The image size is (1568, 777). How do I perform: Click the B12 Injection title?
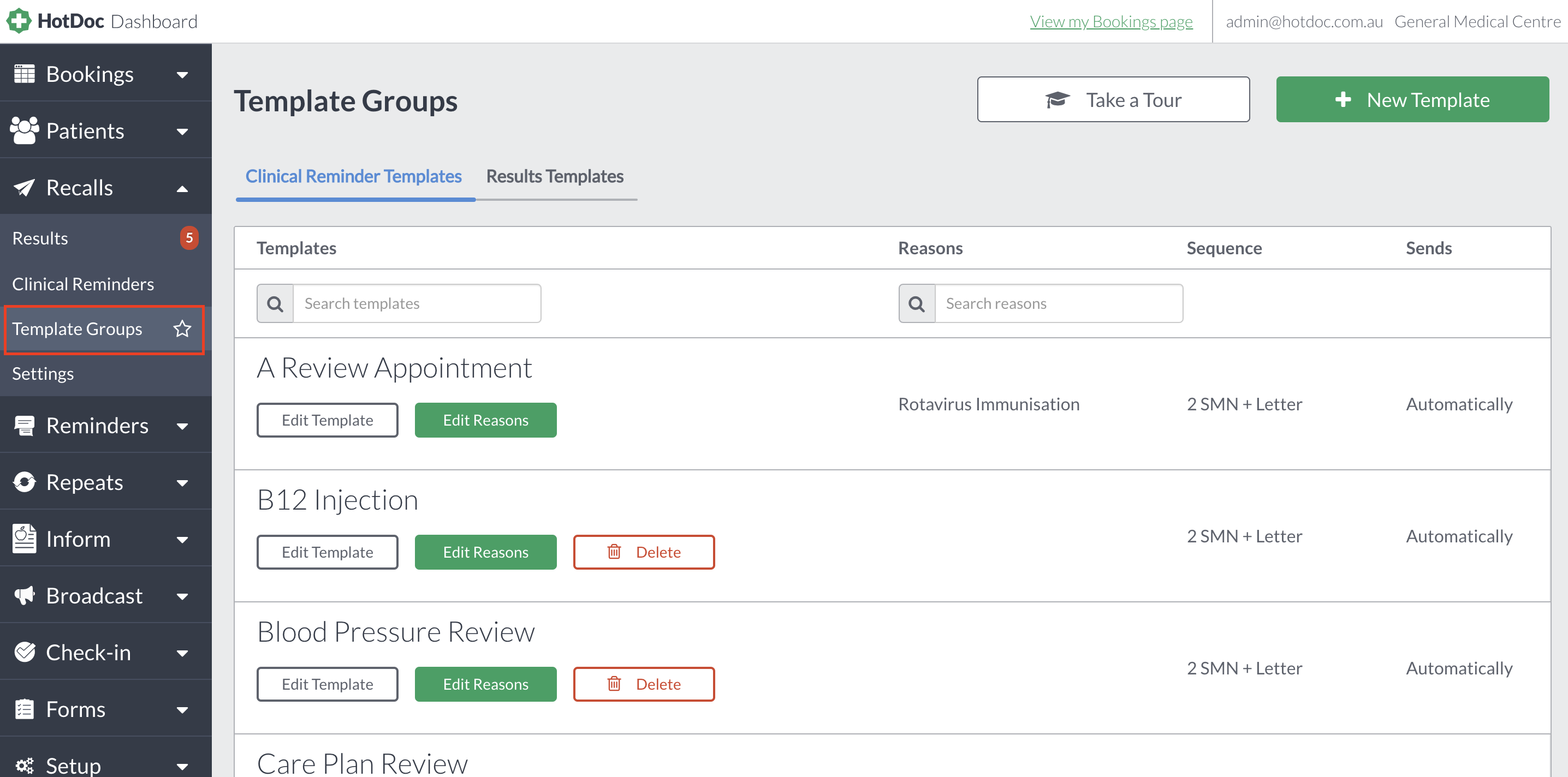pyautogui.click(x=338, y=500)
